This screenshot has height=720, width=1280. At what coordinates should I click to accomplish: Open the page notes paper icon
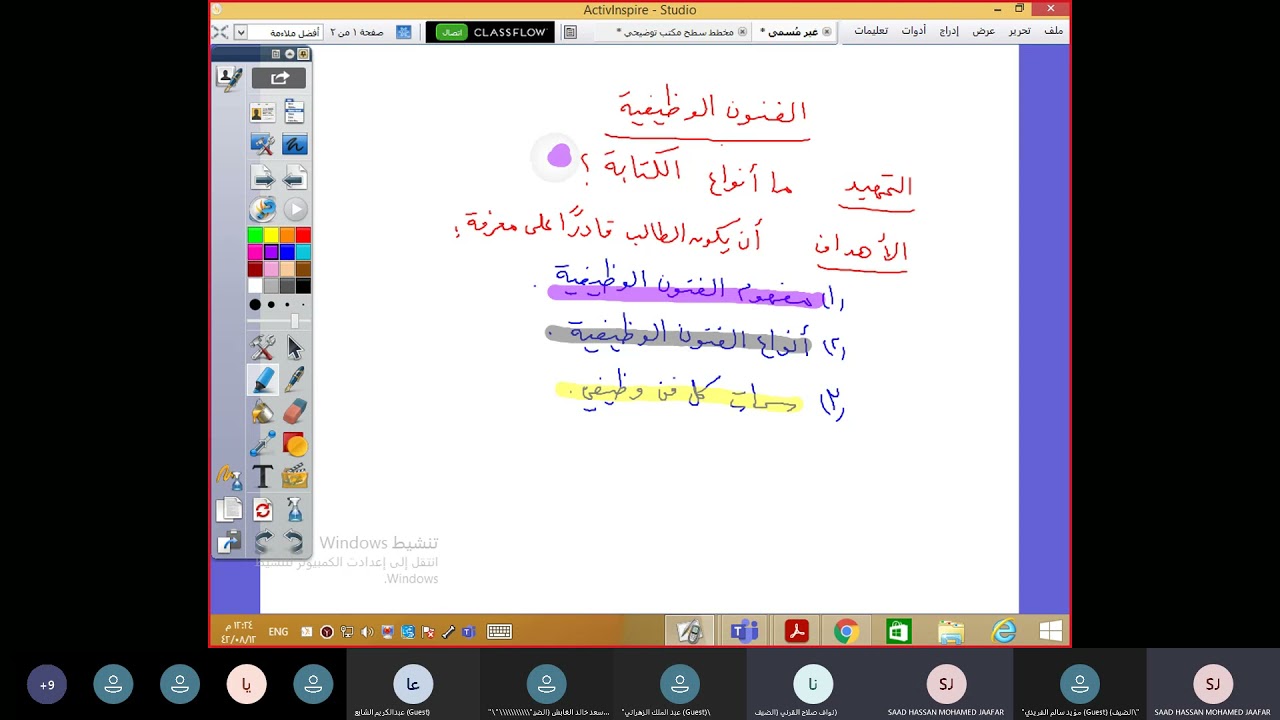click(229, 510)
